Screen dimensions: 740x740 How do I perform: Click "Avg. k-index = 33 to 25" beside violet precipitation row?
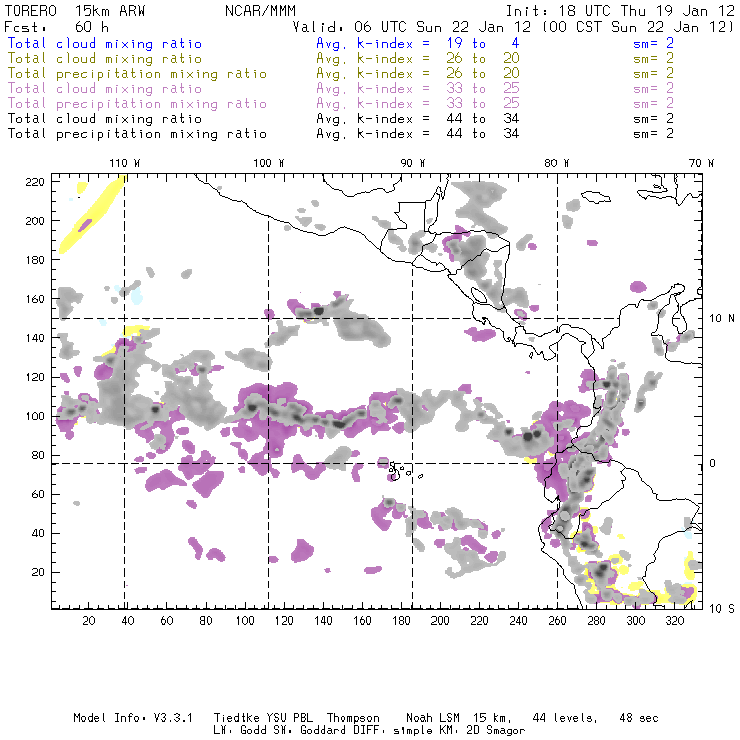418,103
